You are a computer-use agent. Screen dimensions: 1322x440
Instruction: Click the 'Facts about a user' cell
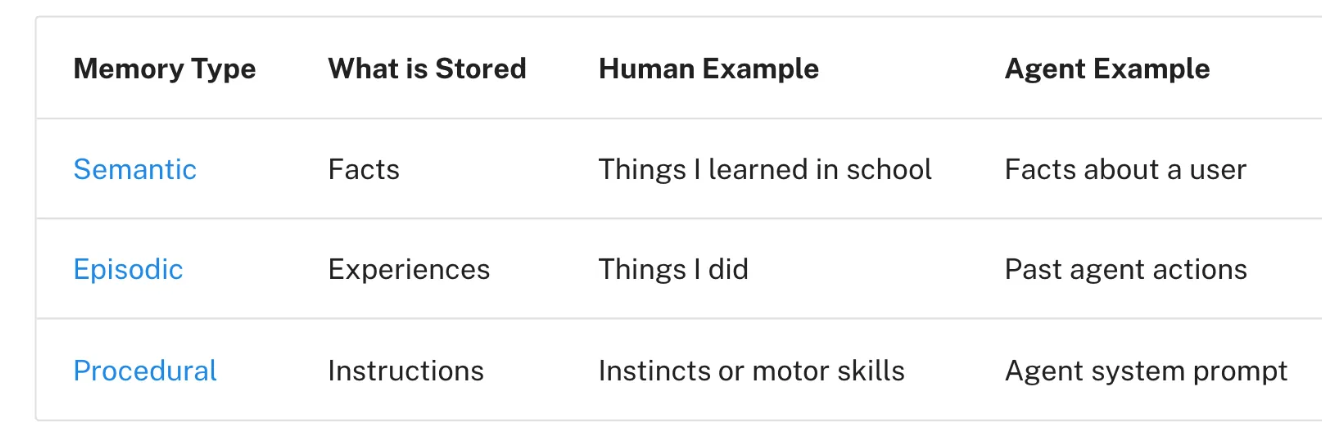point(1125,169)
